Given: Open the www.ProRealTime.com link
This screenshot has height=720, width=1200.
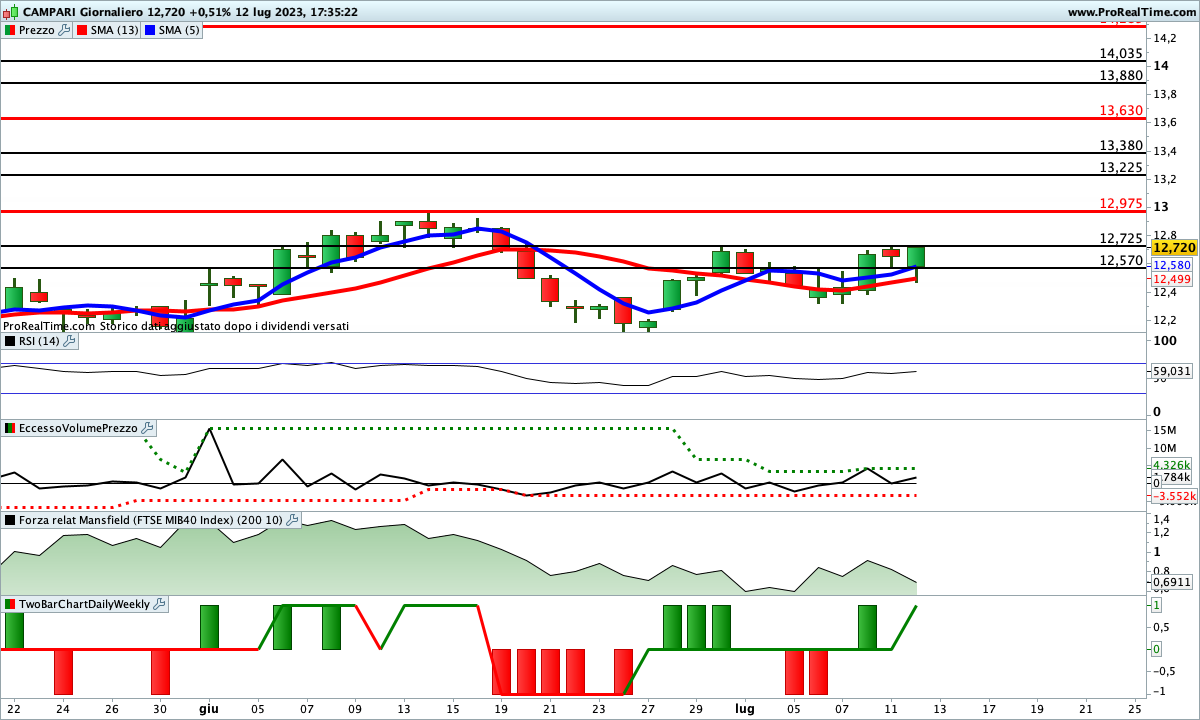Looking at the screenshot, I should [1132, 12].
